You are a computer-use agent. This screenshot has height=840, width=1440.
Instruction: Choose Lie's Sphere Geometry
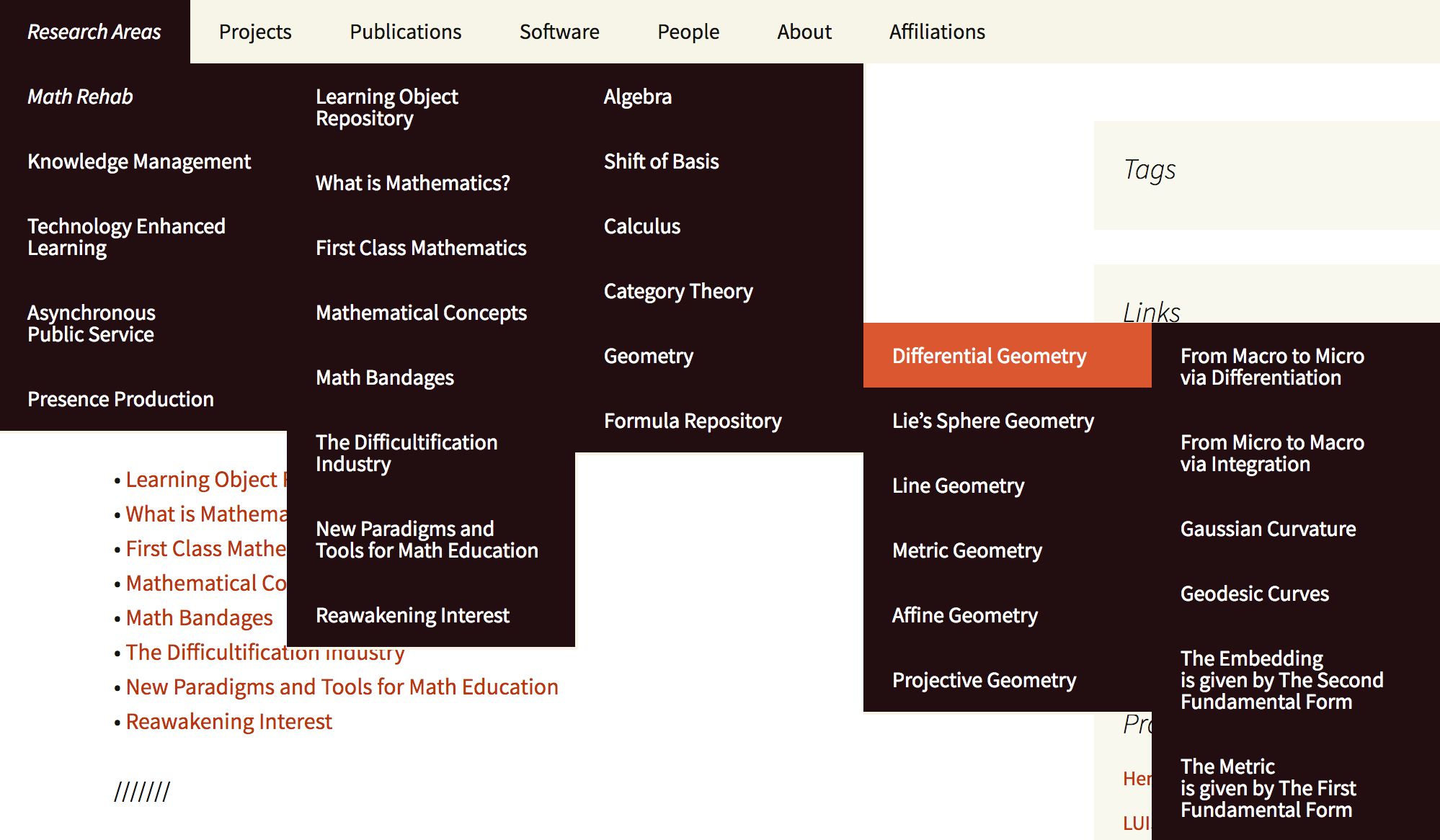coord(992,421)
